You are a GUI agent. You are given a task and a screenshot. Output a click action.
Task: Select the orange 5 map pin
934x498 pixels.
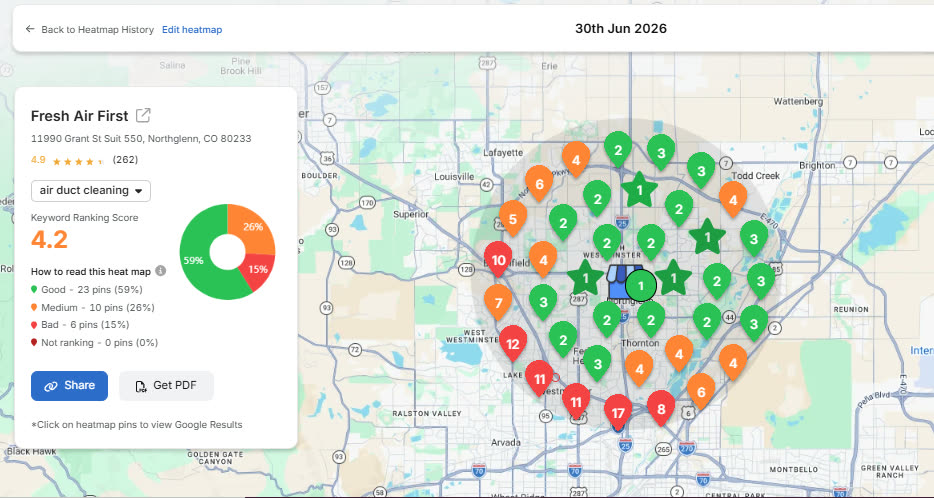pos(513,219)
